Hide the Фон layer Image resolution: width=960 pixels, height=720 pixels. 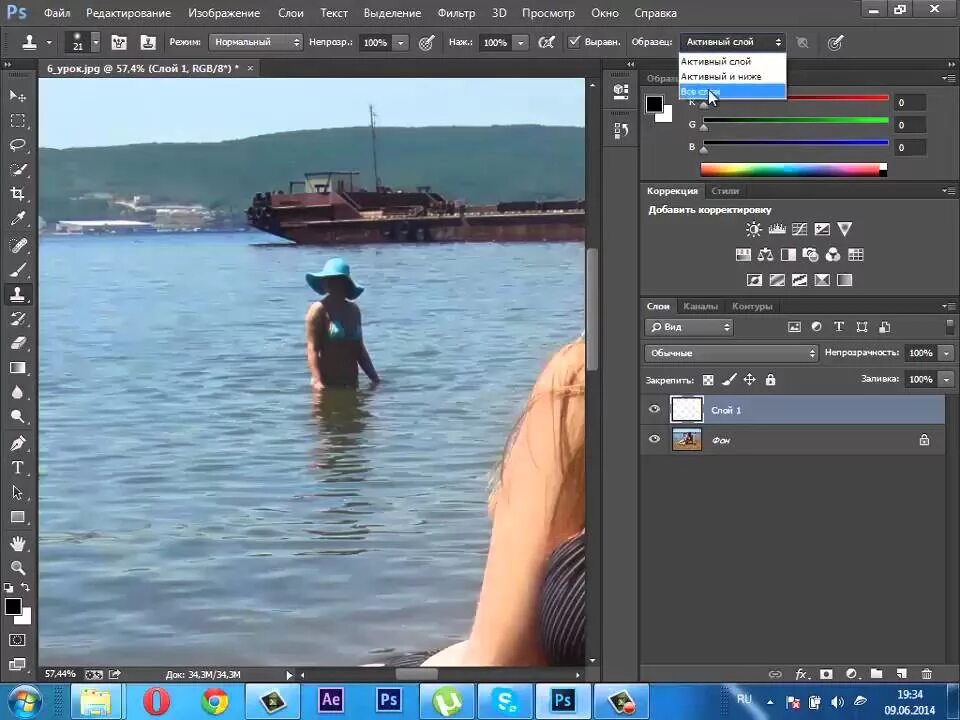[x=654, y=439]
